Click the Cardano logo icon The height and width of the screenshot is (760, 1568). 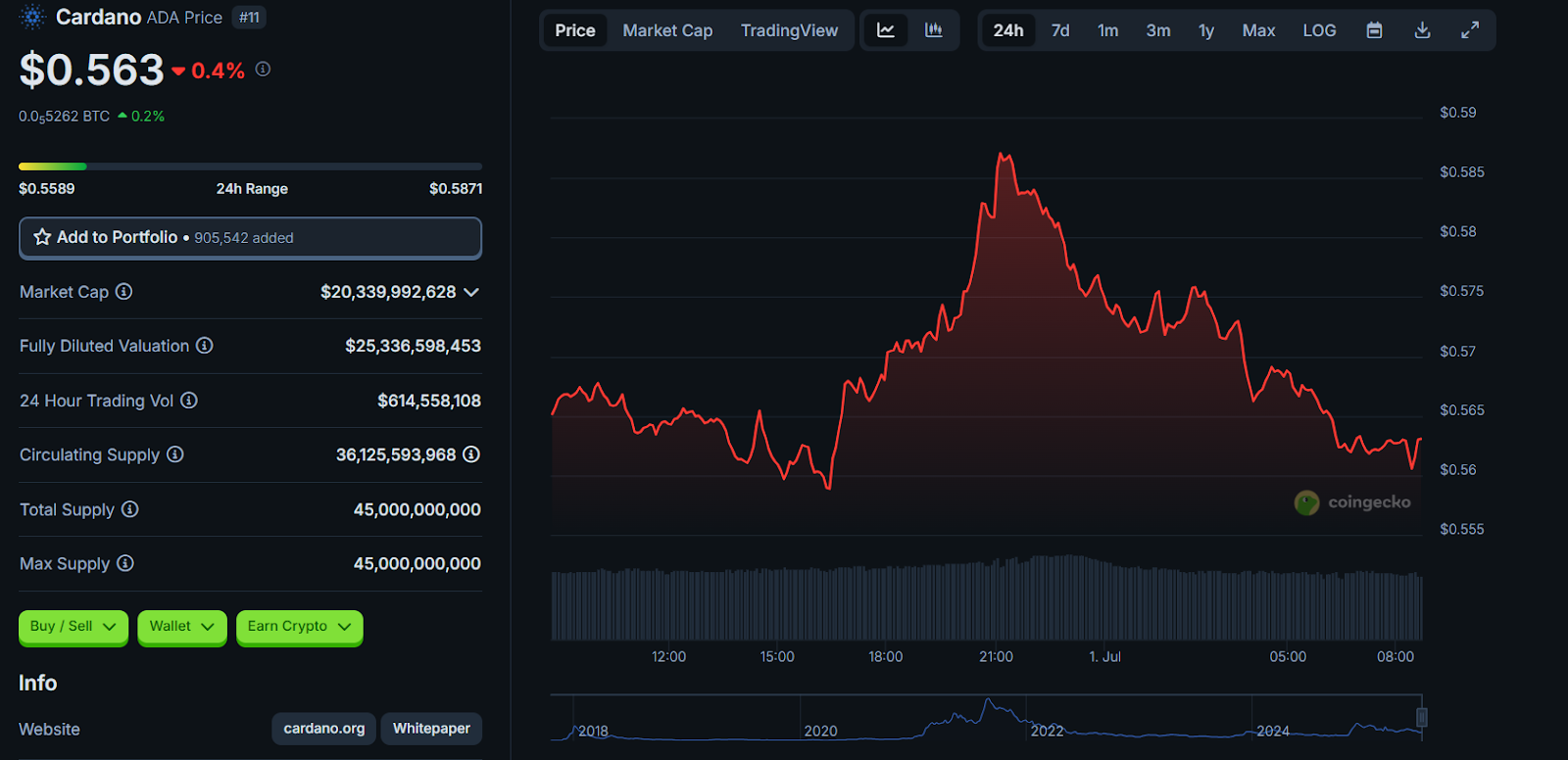[32, 17]
